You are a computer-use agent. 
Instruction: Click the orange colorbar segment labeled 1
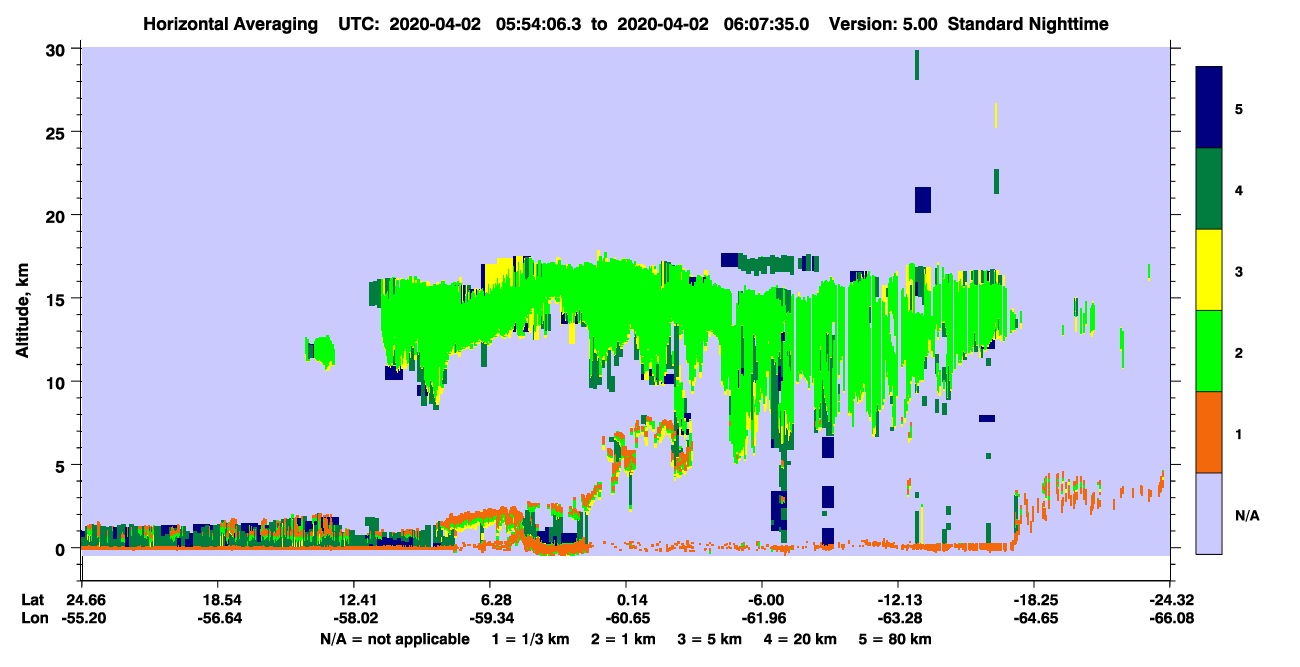[1209, 432]
